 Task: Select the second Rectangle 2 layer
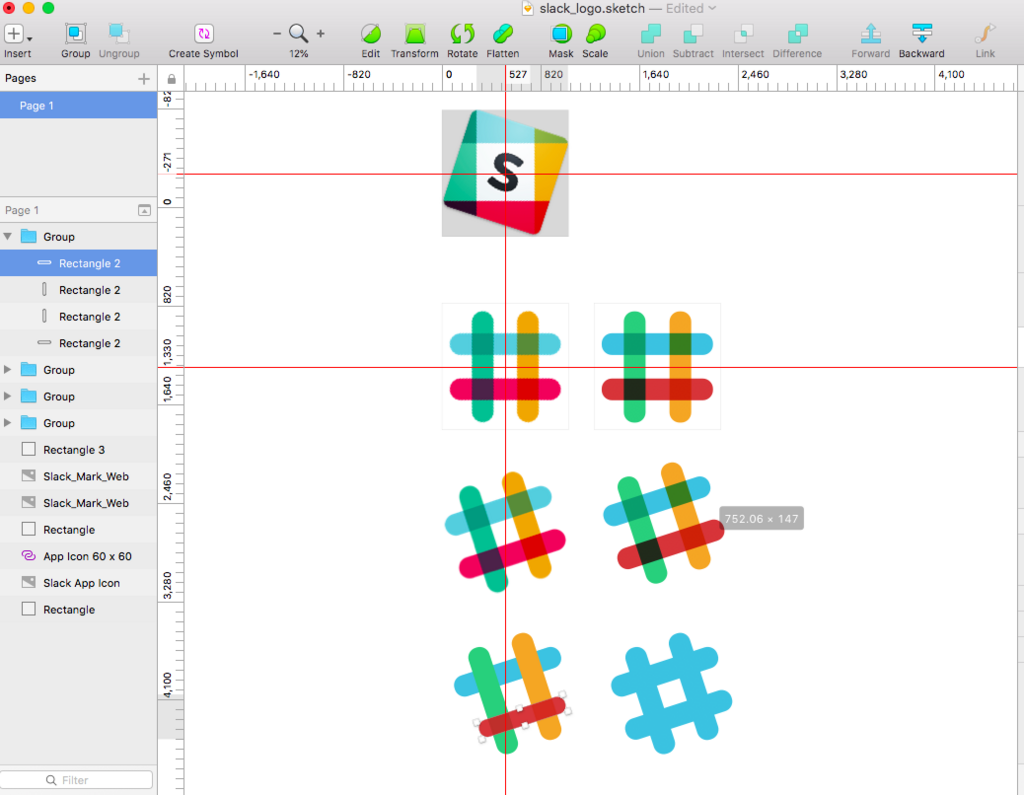point(78,290)
